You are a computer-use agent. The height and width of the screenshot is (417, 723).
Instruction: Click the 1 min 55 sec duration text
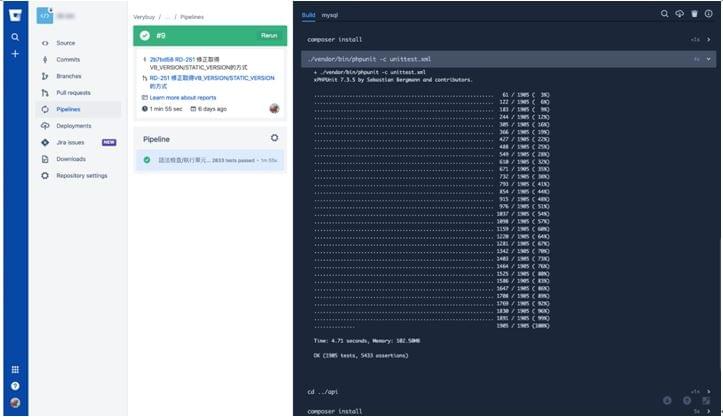click(x=166, y=109)
